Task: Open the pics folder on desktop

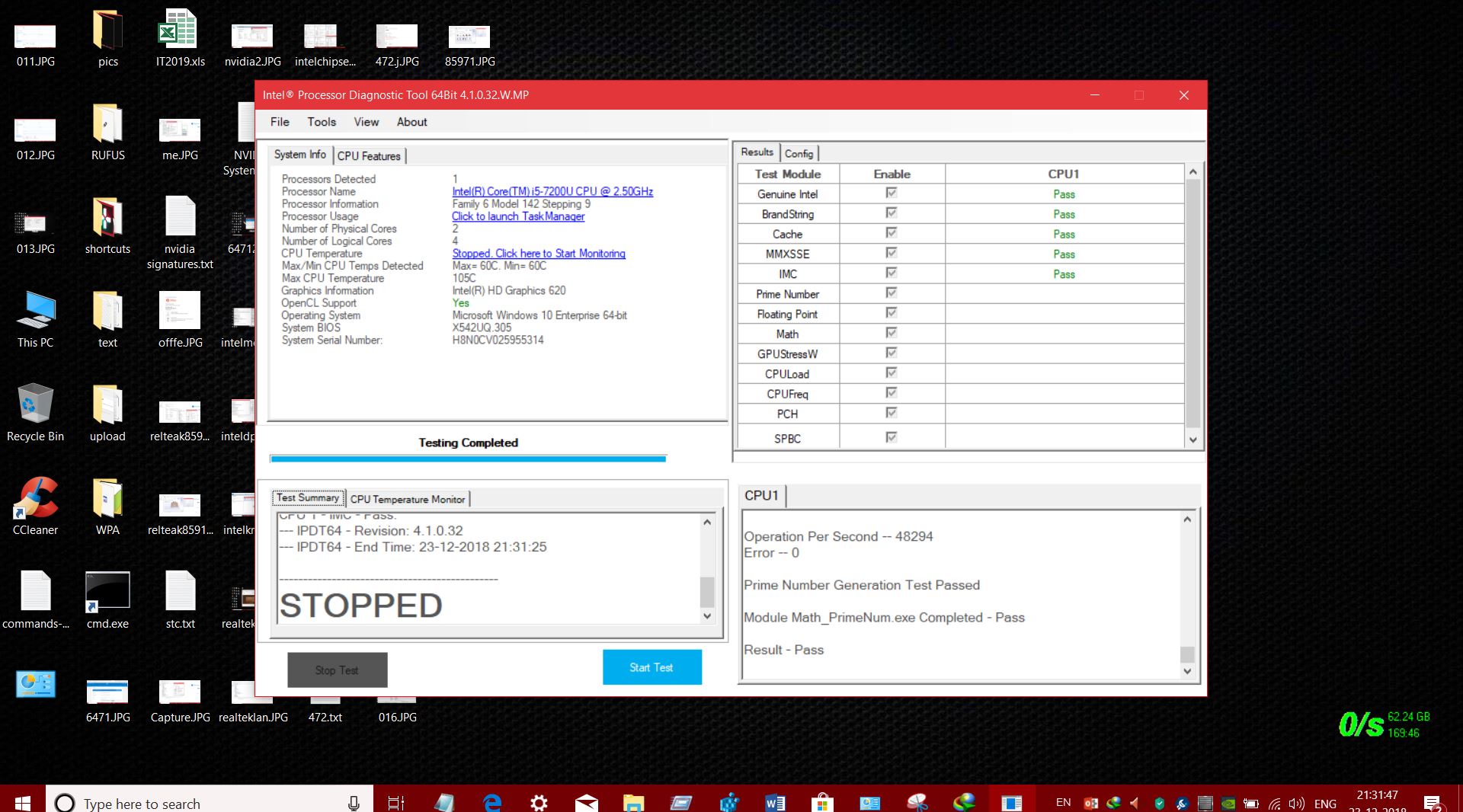Action: coord(108,38)
